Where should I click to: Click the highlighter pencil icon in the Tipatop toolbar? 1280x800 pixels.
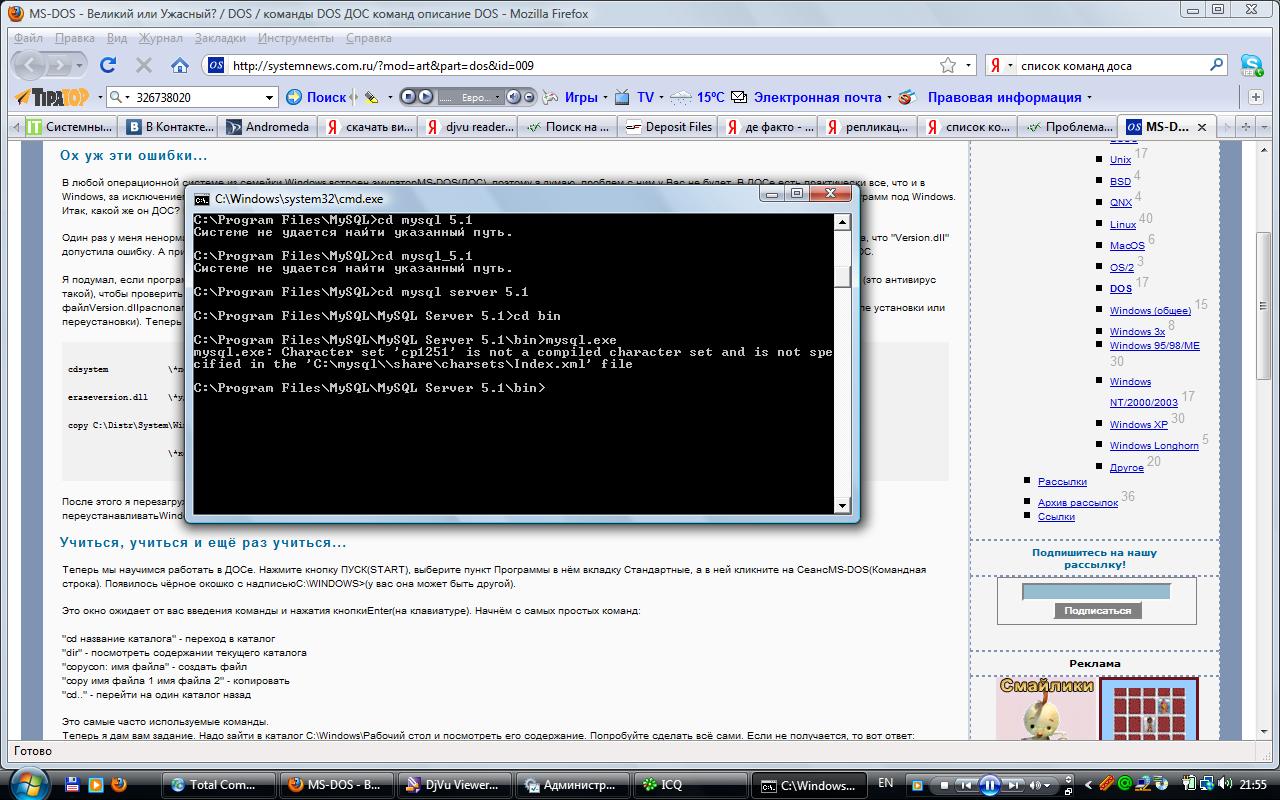371,97
